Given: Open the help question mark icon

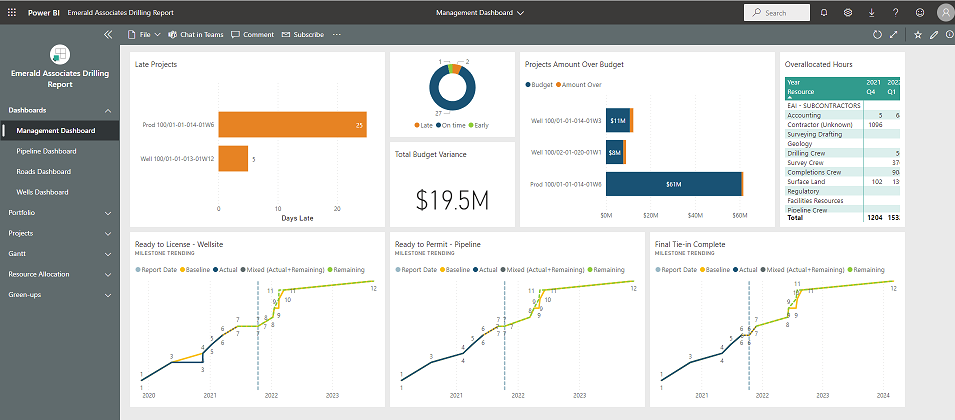Looking at the screenshot, I should pos(895,12).
